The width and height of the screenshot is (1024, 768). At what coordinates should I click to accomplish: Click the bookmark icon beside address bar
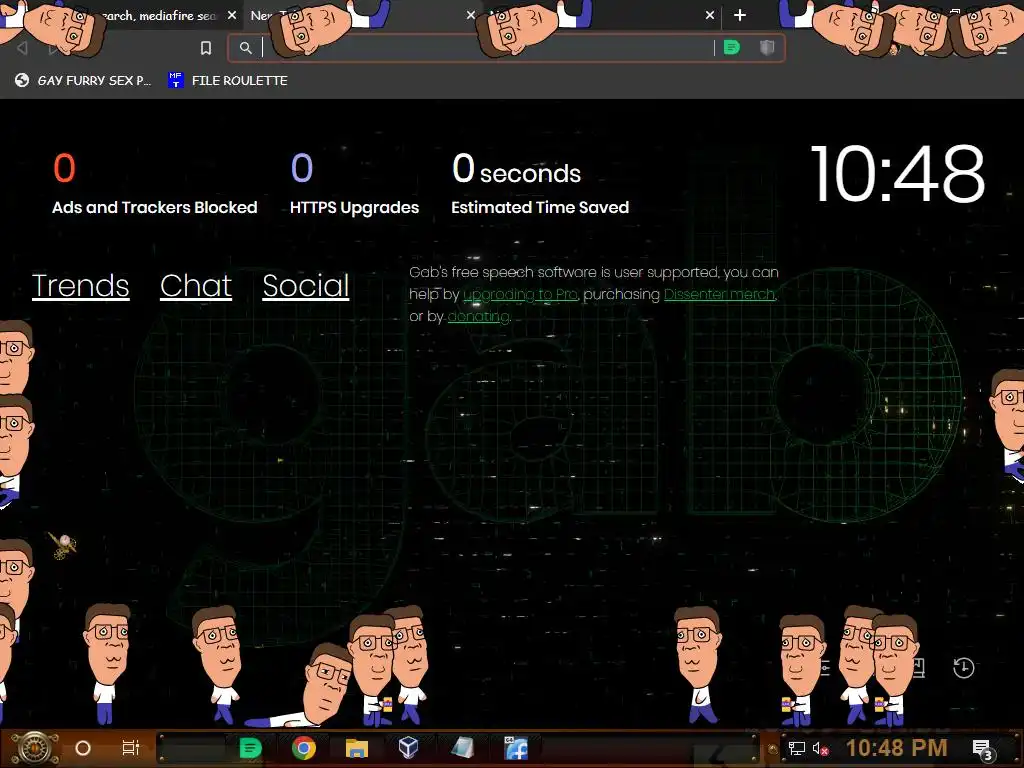coord(206,48)
